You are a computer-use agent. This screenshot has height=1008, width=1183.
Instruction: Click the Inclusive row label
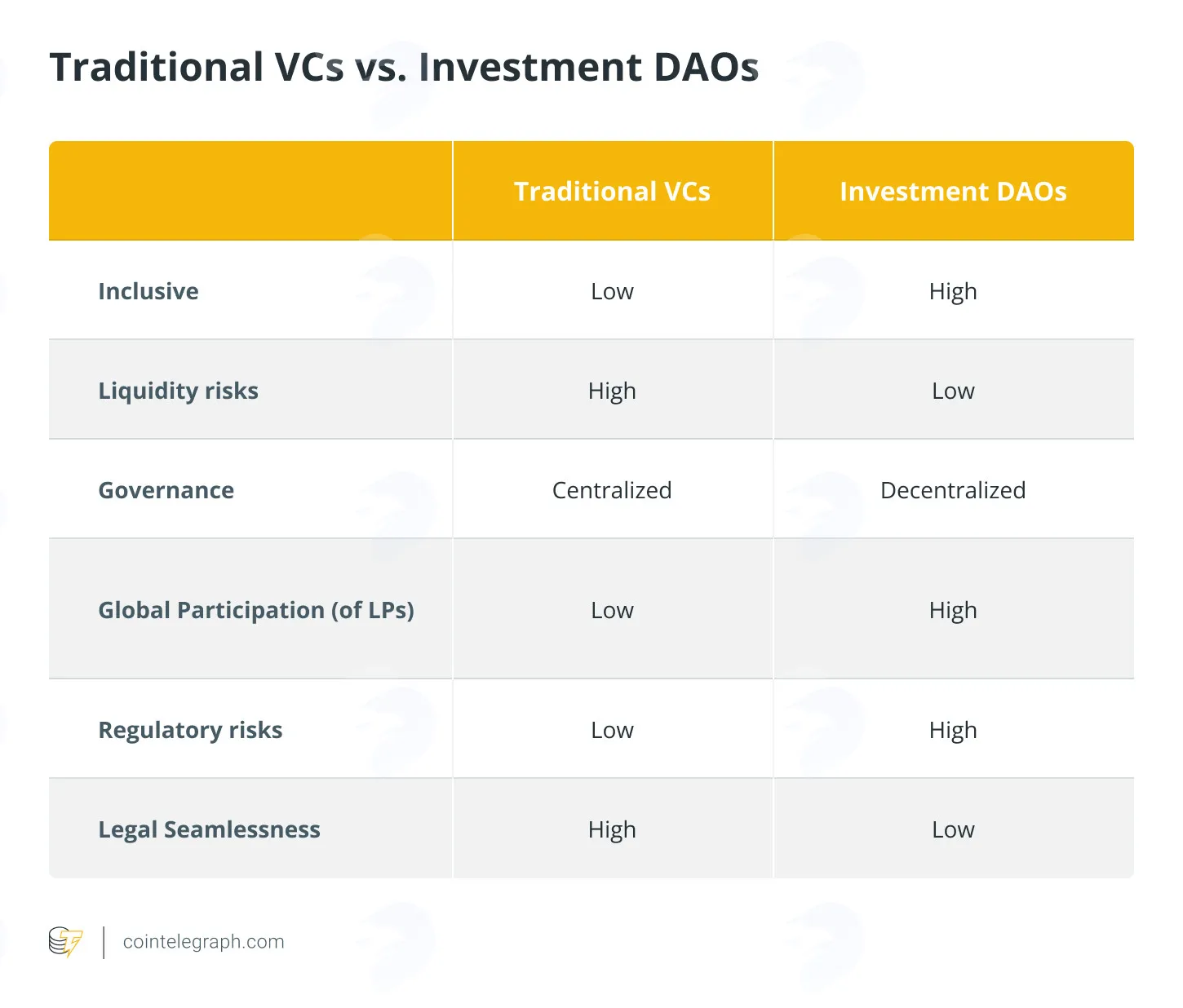(x=148, y=291)
